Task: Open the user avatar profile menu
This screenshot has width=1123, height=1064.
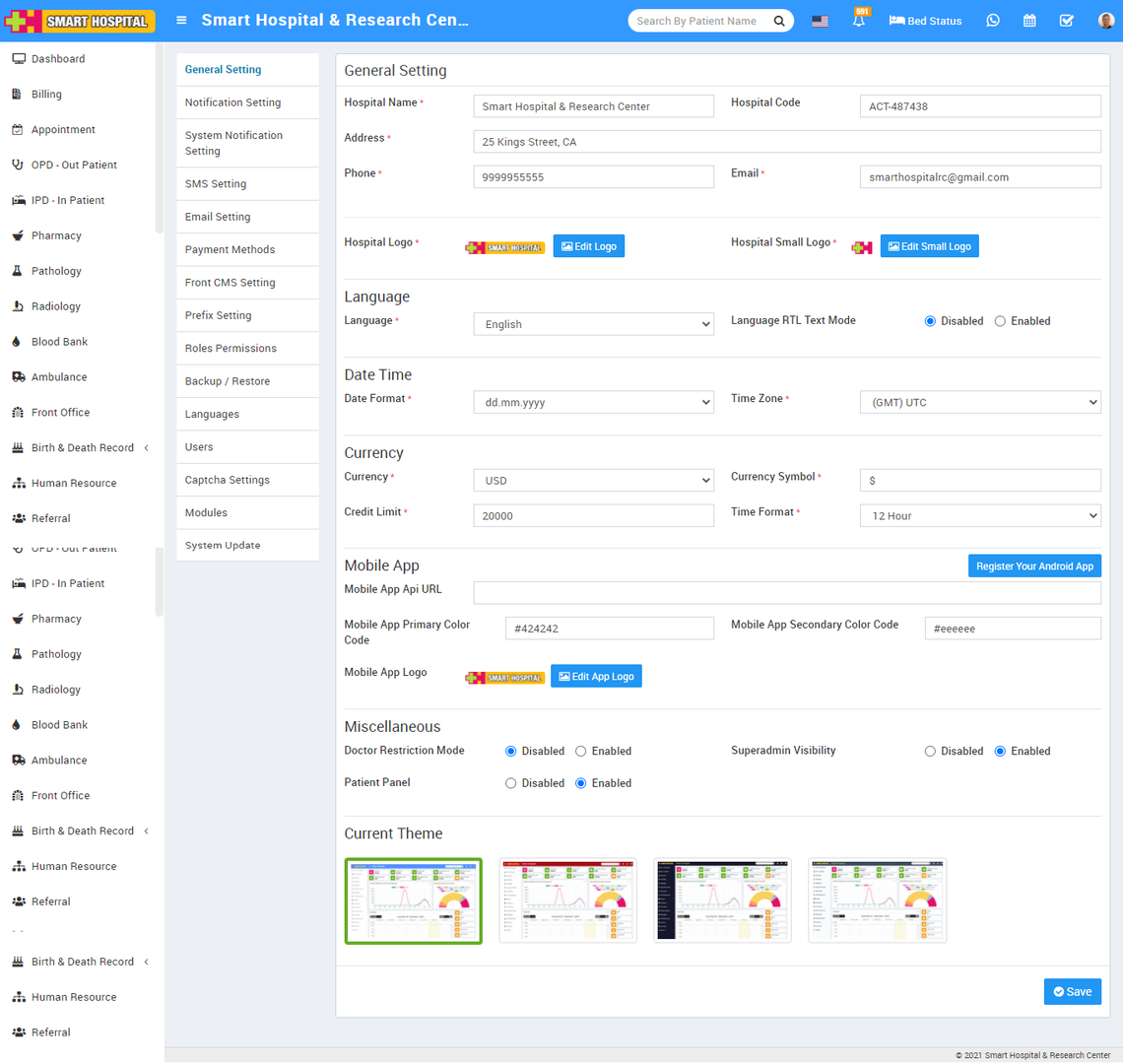Action: [1105, 21]
